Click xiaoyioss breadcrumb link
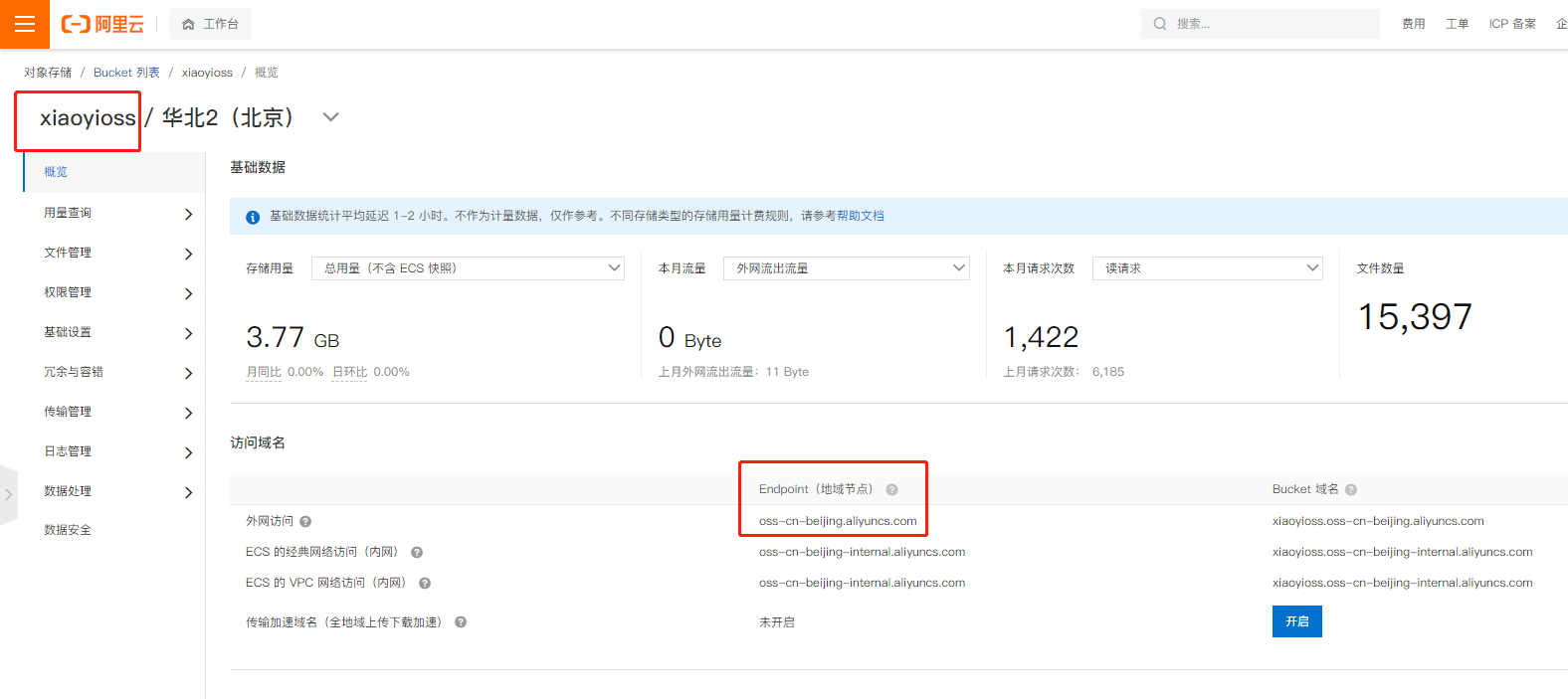 coord(207,73)
